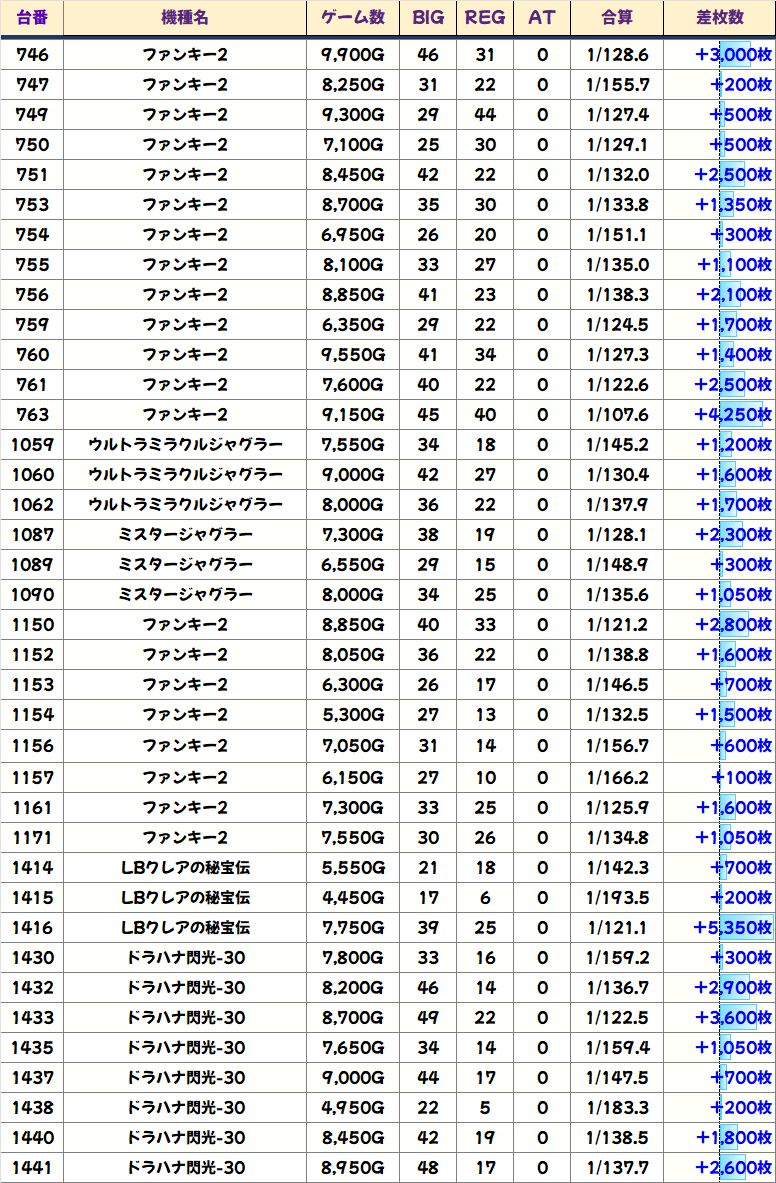Viewport: 776px width, 1183px height.
Task: Click the 合算 column header
Action: point(617,18)
